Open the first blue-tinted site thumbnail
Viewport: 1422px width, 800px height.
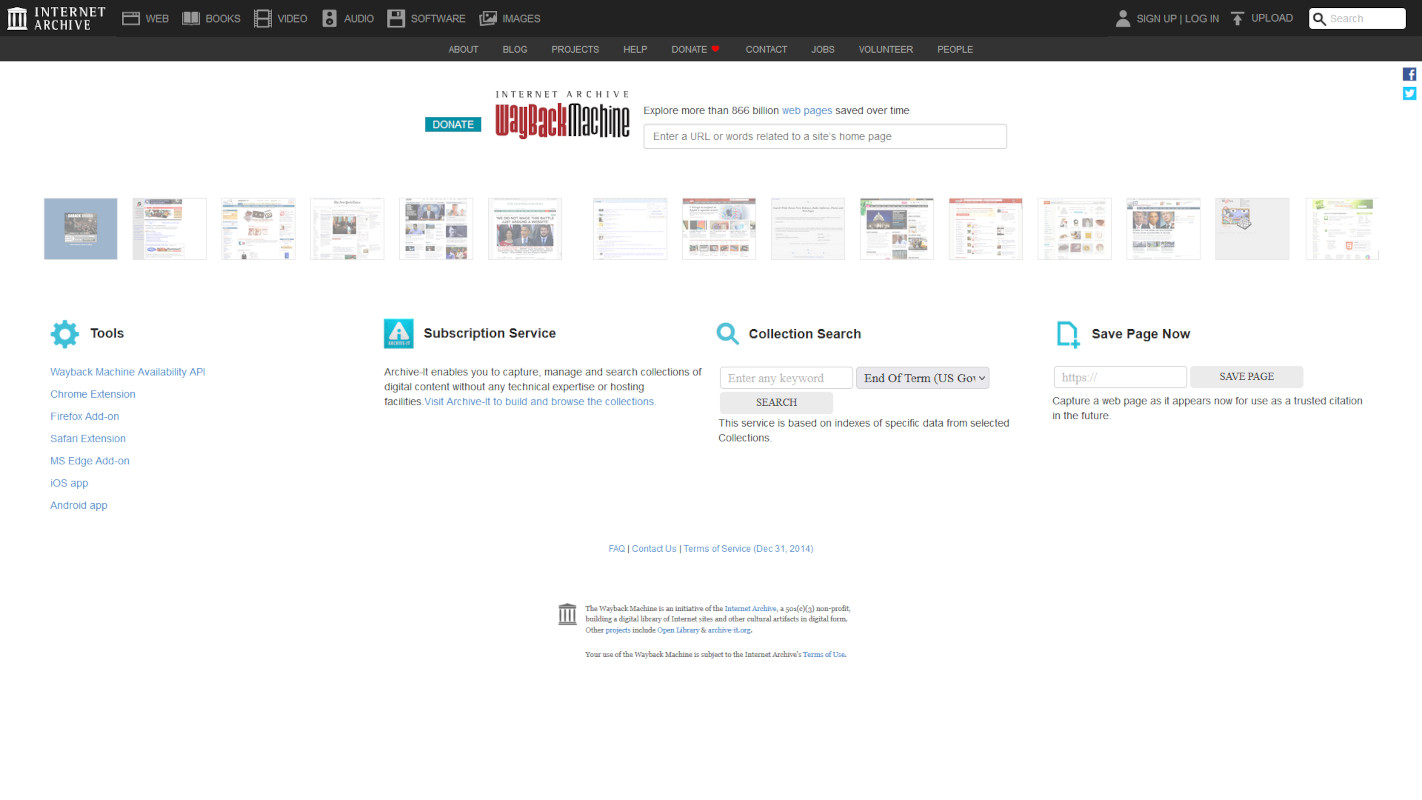(80, 229)
